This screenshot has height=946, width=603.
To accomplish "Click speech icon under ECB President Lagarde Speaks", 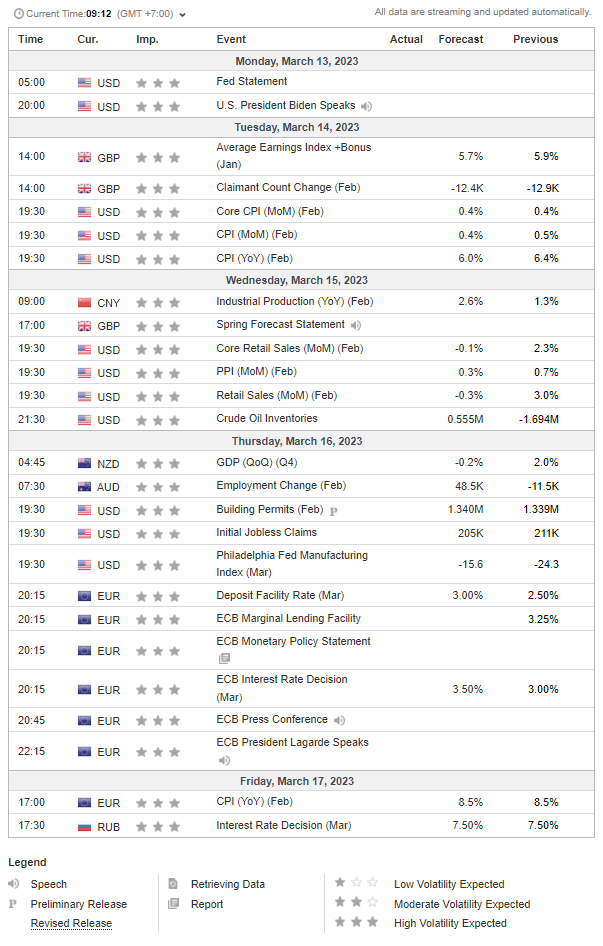I will coord(224,759).
